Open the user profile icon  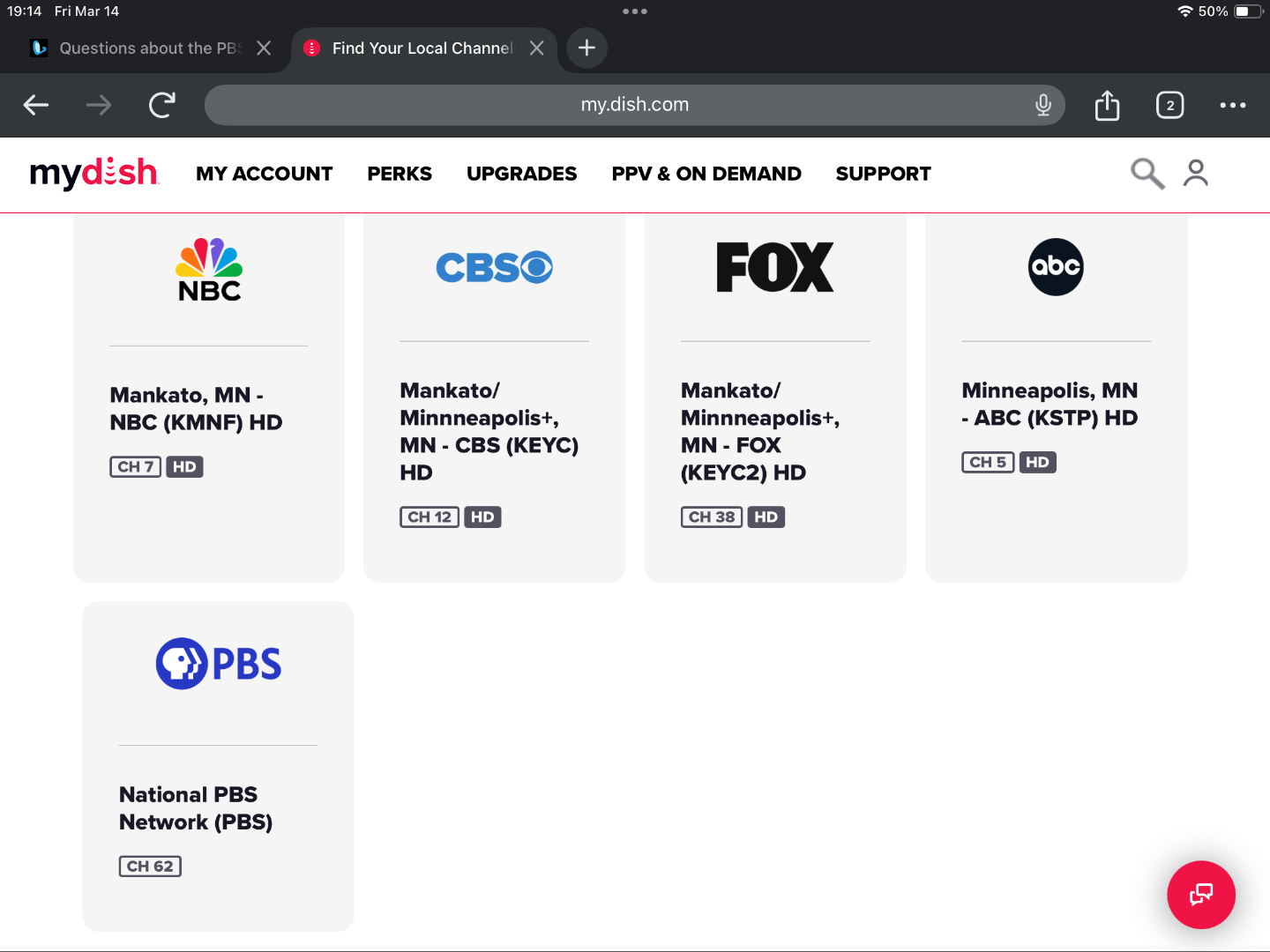point(1196,174)
